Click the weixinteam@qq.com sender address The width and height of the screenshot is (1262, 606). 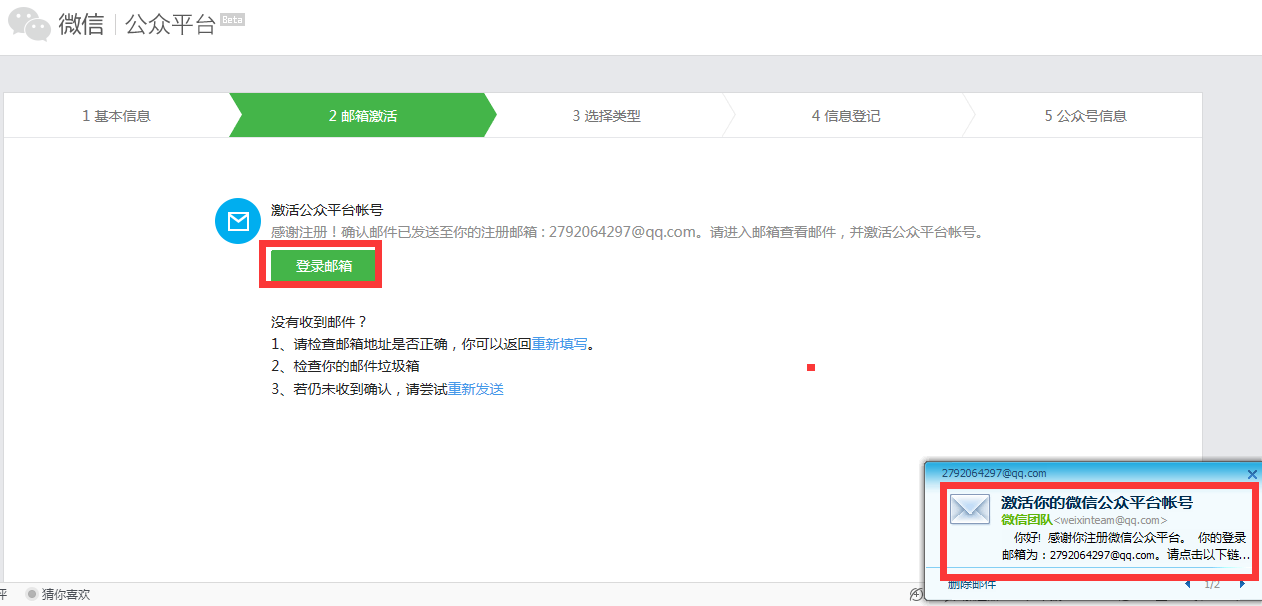tap(1111, 520)
